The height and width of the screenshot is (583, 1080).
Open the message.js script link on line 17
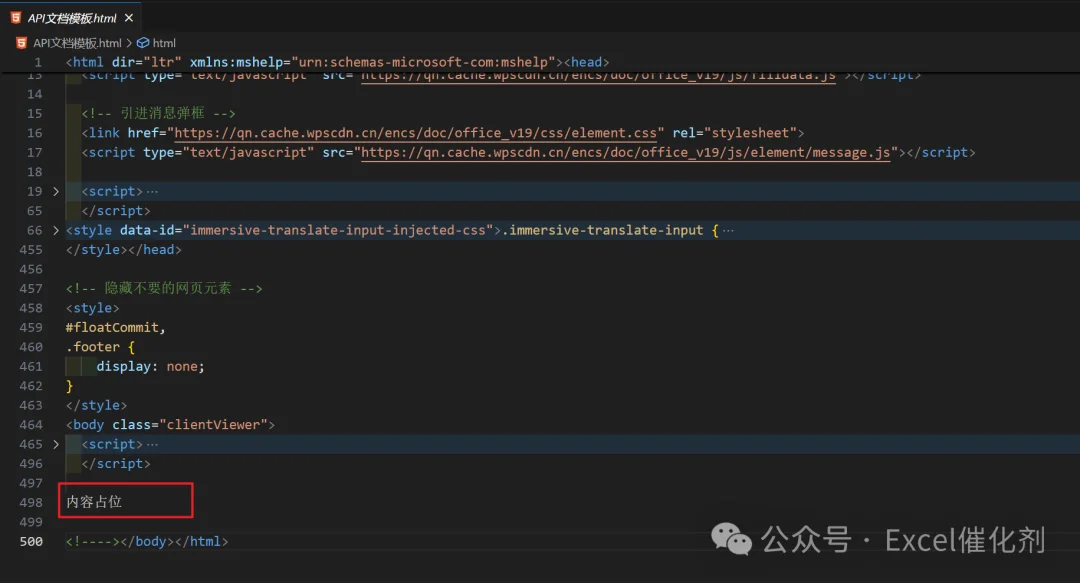[625, 152]
